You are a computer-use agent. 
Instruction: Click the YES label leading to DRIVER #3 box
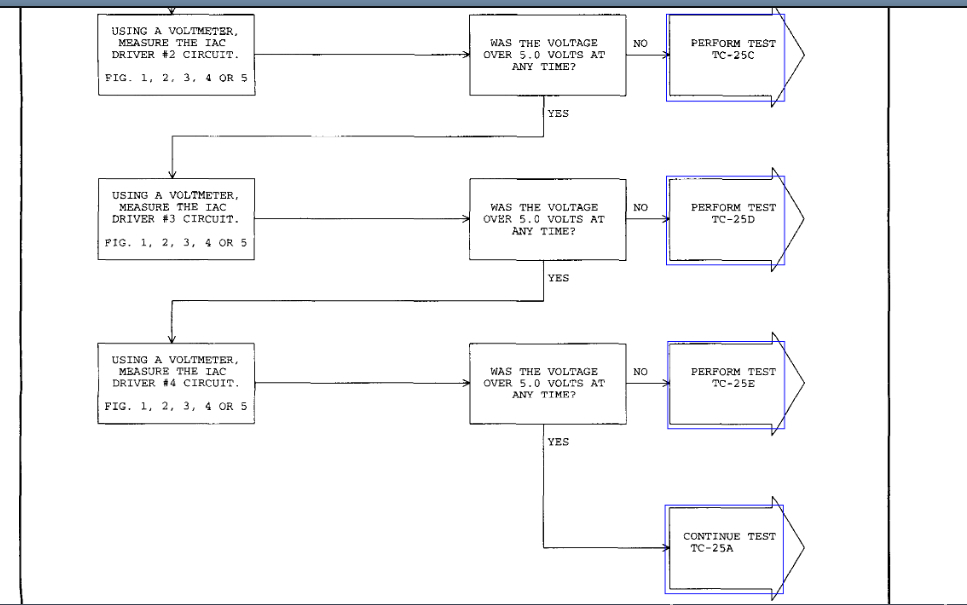click(558, 113)
